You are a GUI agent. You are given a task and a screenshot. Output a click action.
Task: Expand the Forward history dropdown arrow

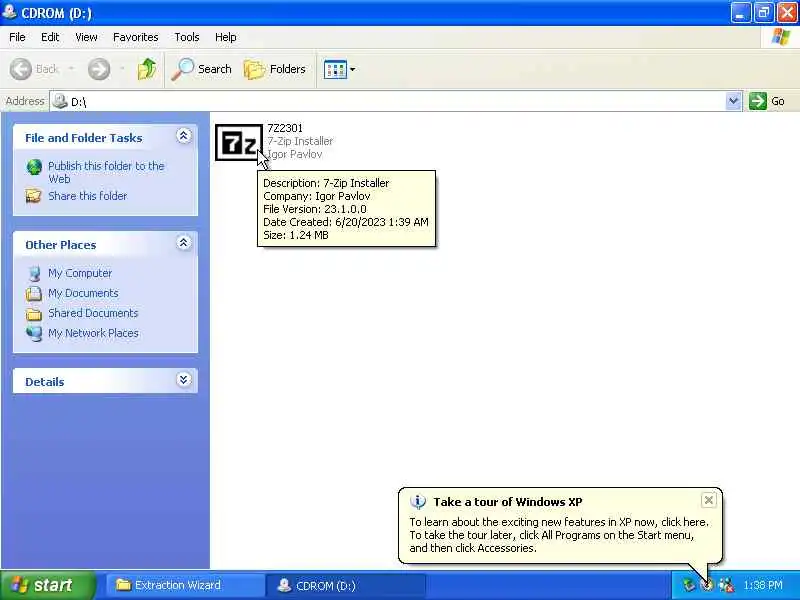coord(122,69)
